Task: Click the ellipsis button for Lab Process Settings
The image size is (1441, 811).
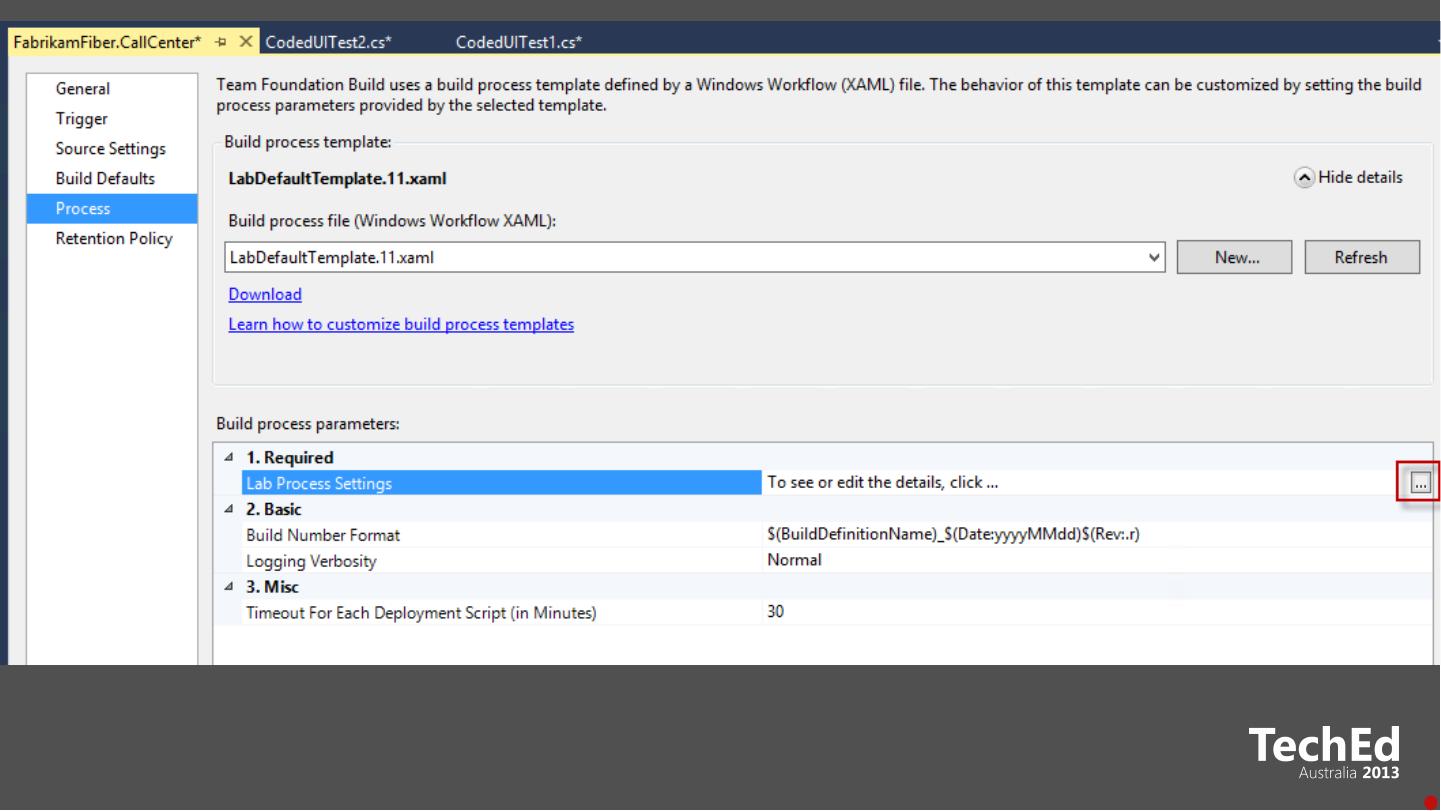Action: (x=1419, y=484)
